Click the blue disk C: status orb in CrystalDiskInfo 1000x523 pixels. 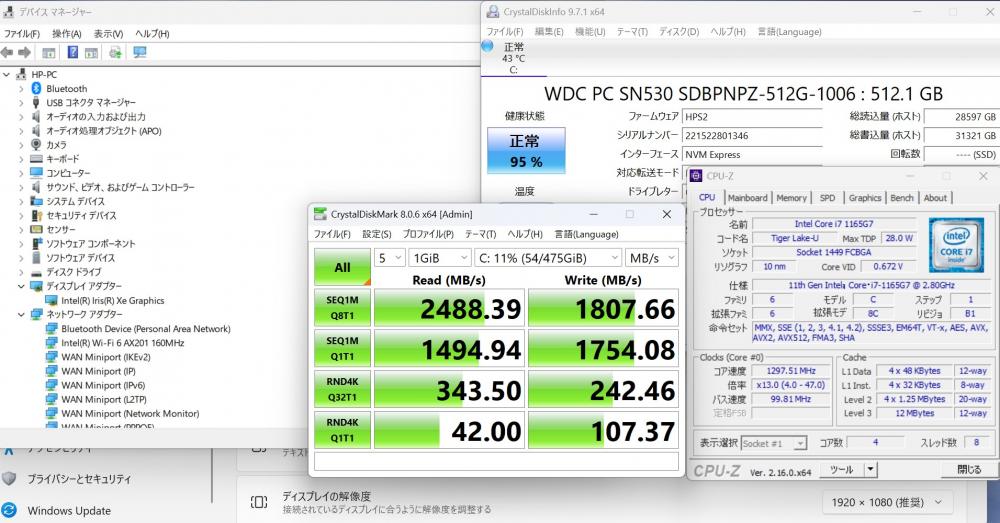click(x=488, y=46)
